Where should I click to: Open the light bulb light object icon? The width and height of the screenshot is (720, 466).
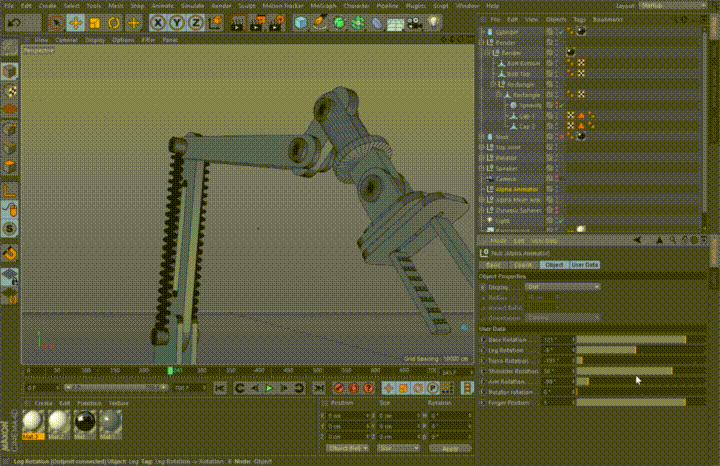pos(433,22)
